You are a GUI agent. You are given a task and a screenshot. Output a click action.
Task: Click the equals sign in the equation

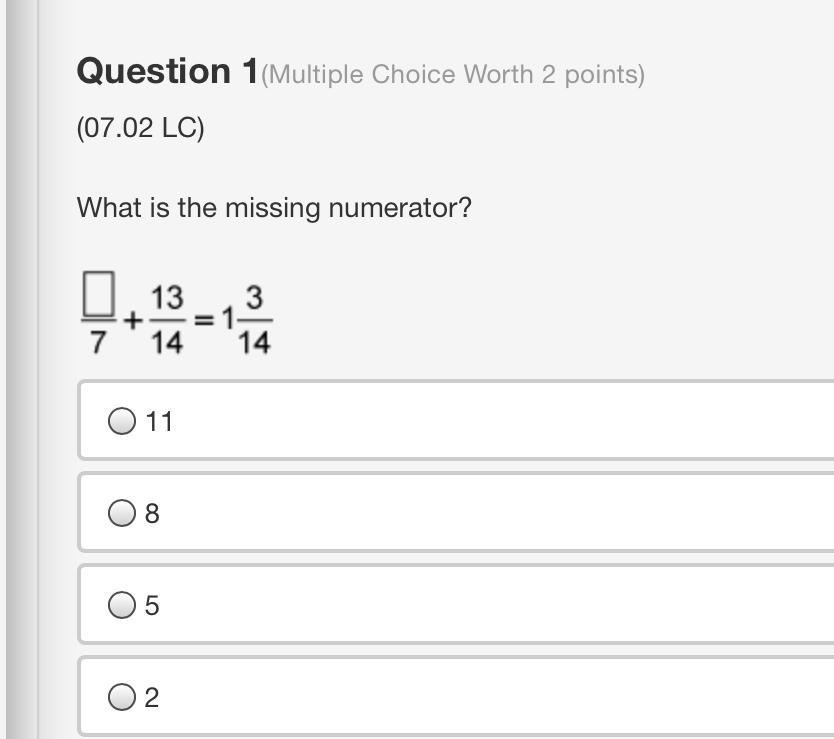[x=204, y=320]
